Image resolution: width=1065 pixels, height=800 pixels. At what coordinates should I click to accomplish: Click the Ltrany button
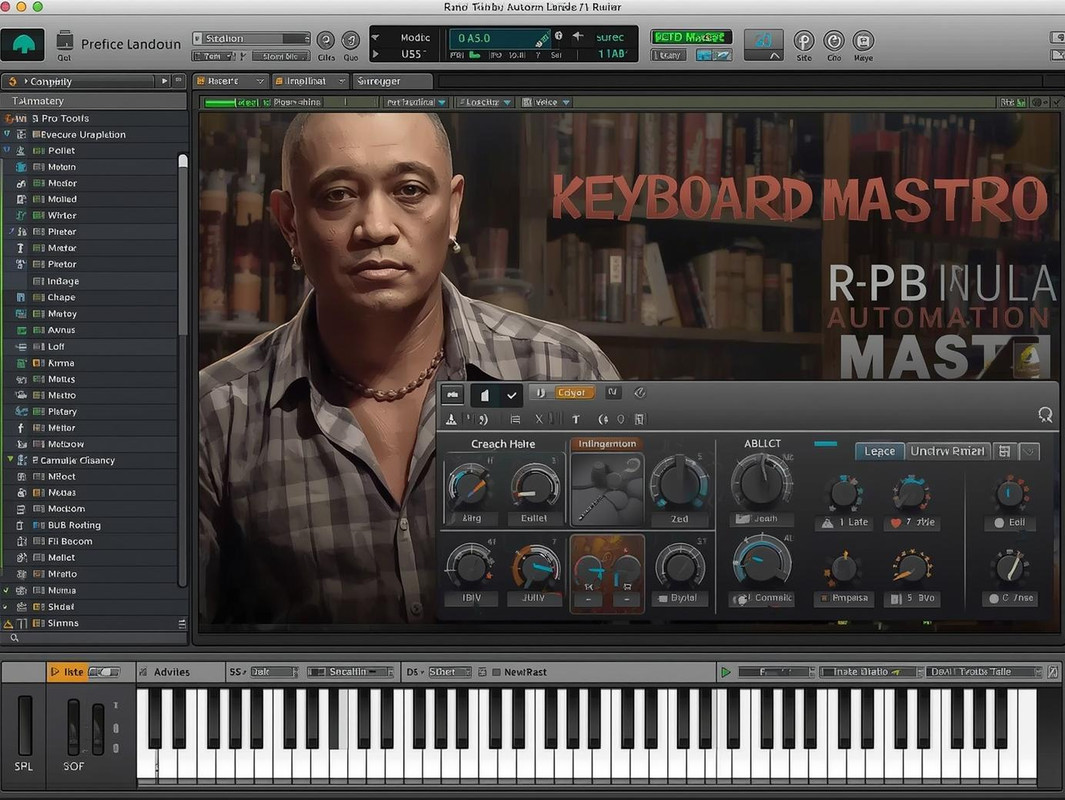[669, 55]
